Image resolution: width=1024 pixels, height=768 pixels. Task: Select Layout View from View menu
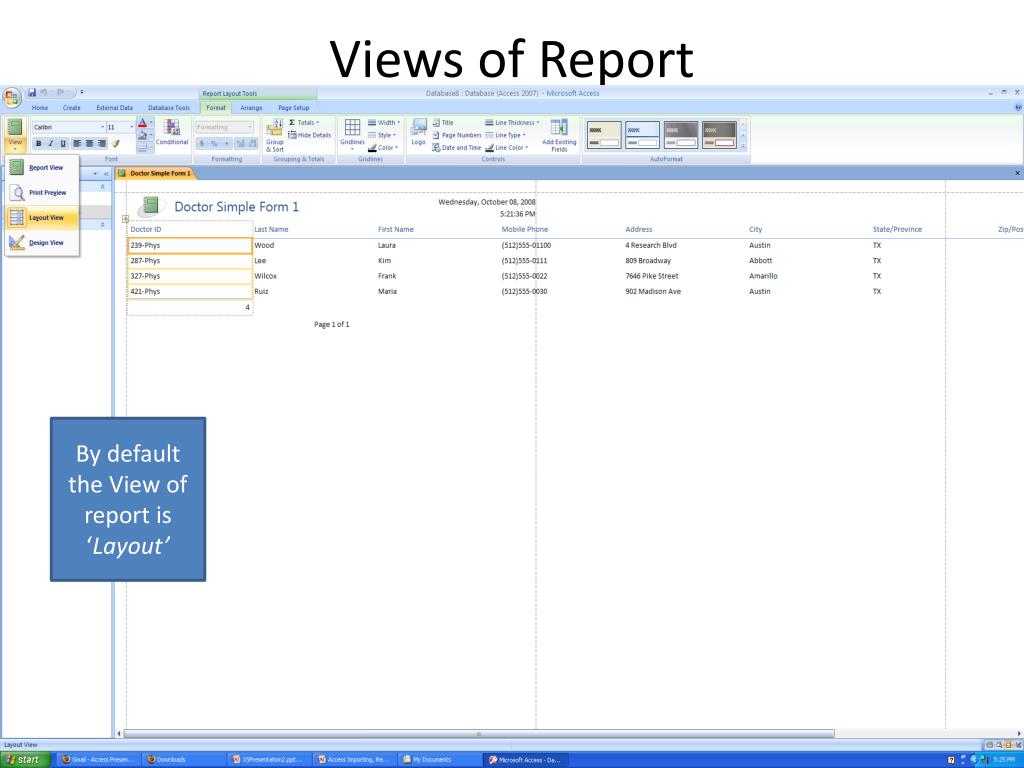tap(42, 217)
